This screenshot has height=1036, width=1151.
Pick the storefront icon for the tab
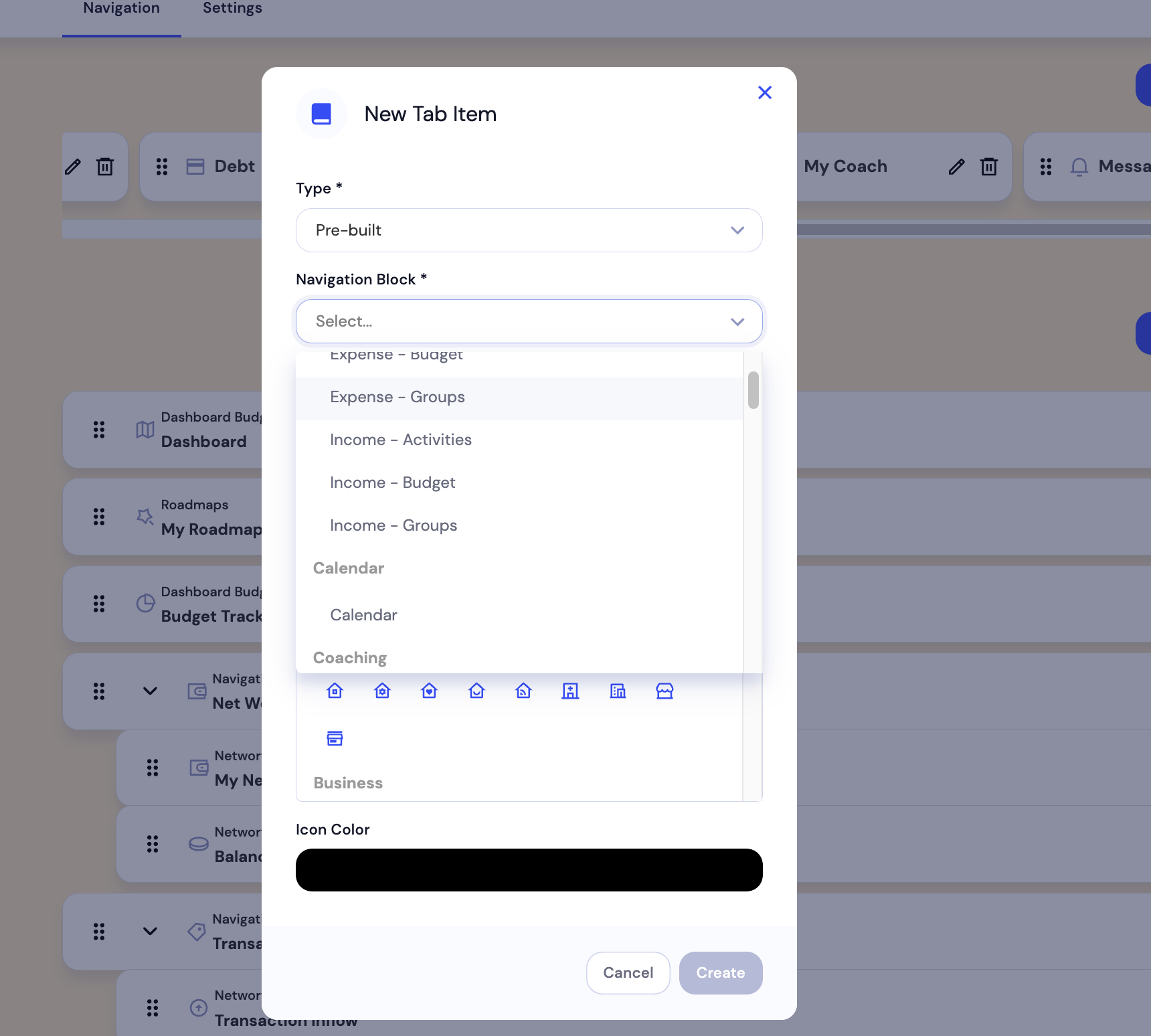pos(665,691)
